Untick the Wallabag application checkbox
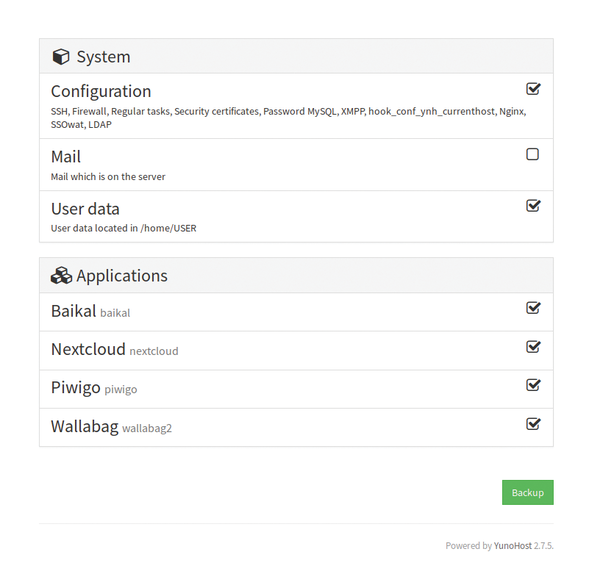600x585 pixels. [x=533, y=424]
